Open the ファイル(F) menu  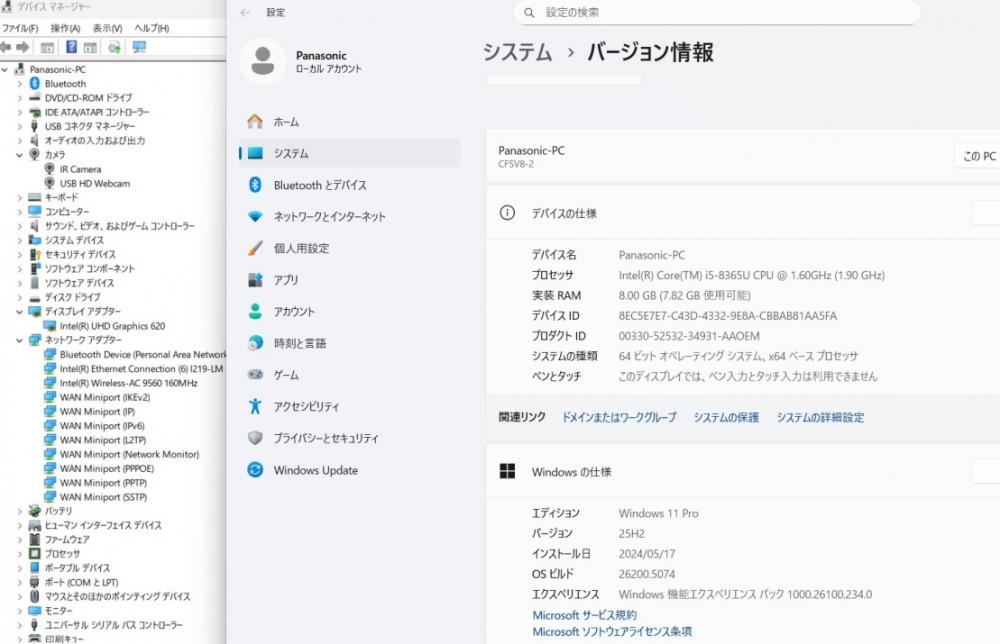20,29
